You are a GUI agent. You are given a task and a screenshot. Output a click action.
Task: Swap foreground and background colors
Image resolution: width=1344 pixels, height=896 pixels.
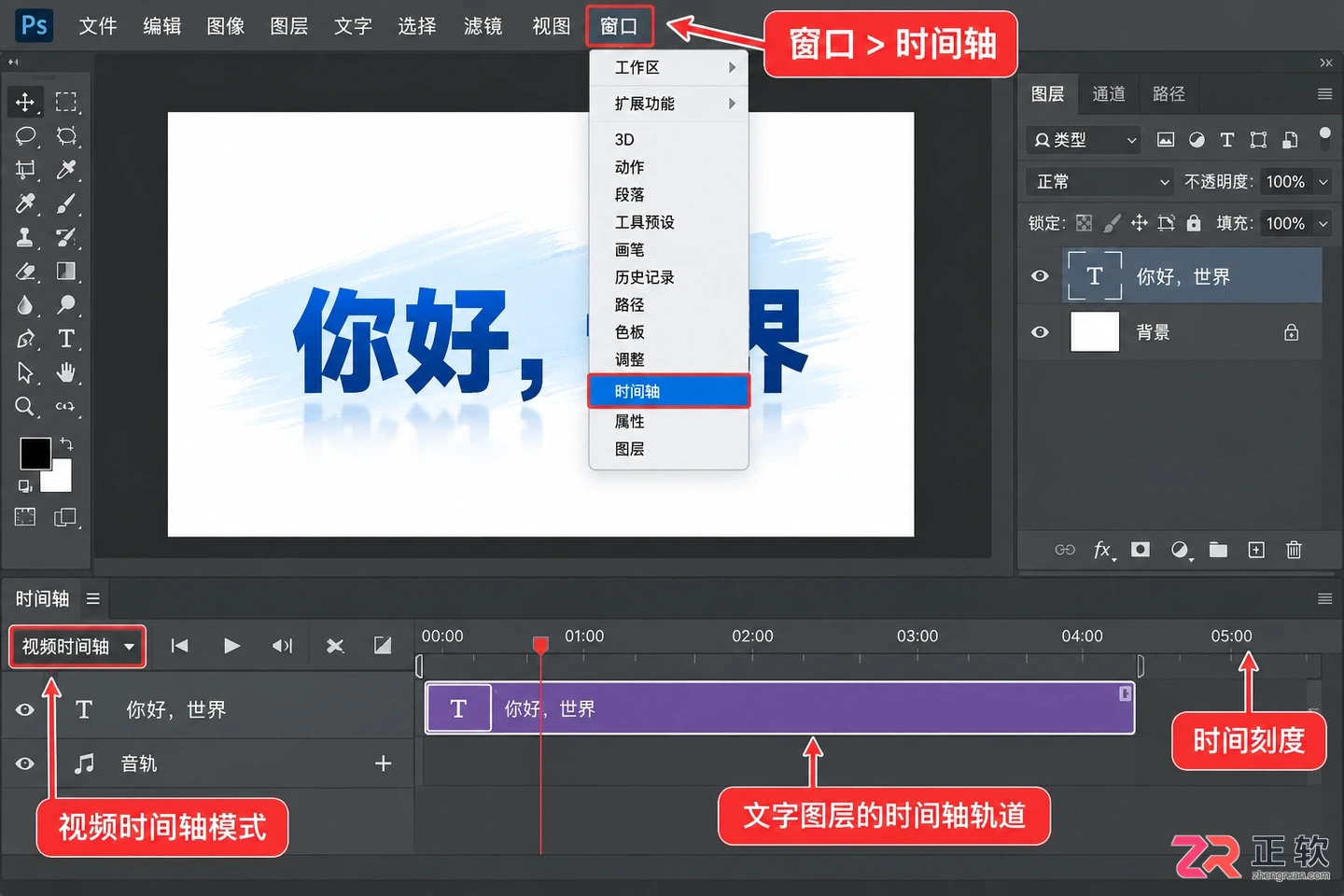(66, 443)
